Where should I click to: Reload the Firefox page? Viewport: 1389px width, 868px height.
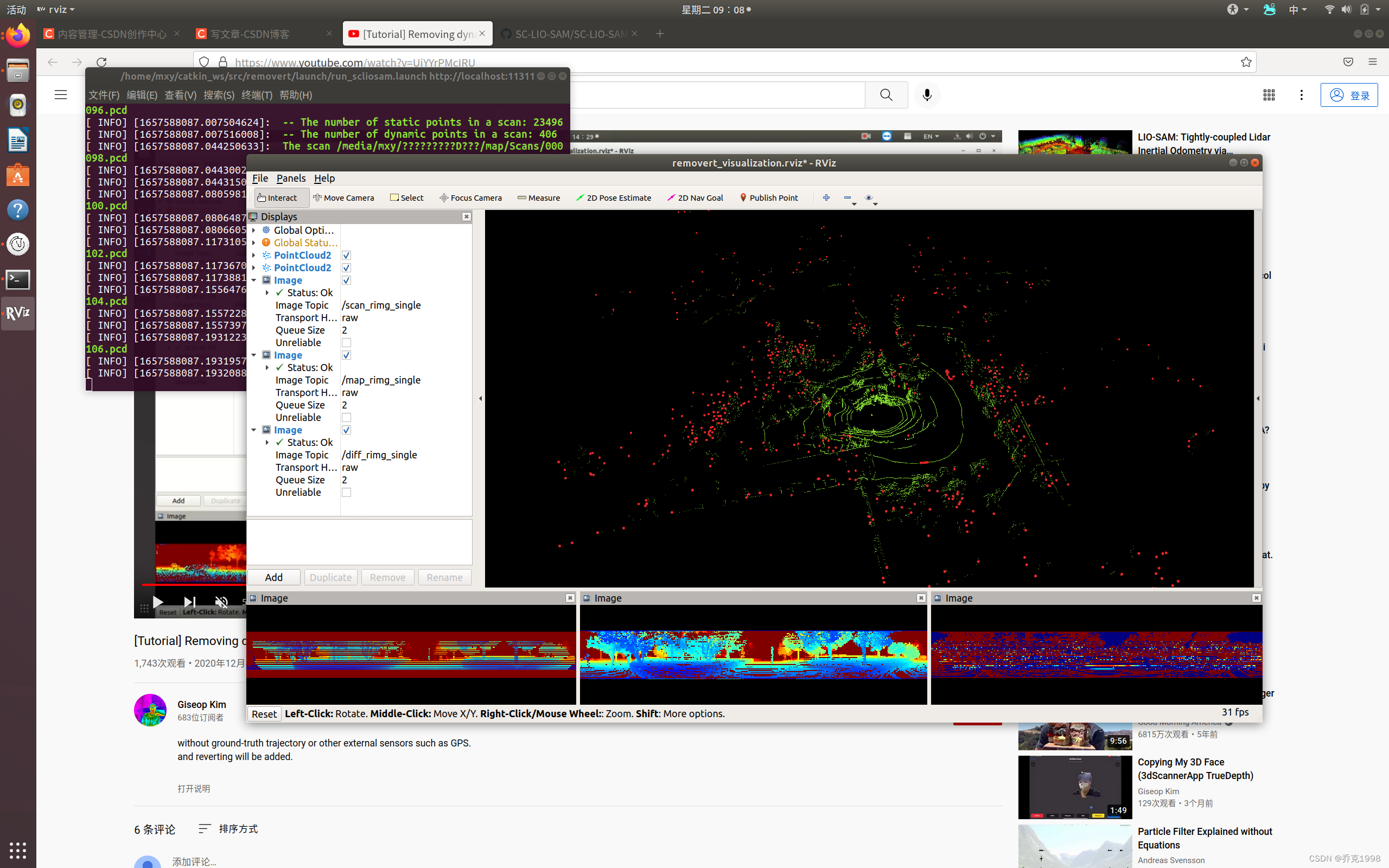tap(101, 62)
